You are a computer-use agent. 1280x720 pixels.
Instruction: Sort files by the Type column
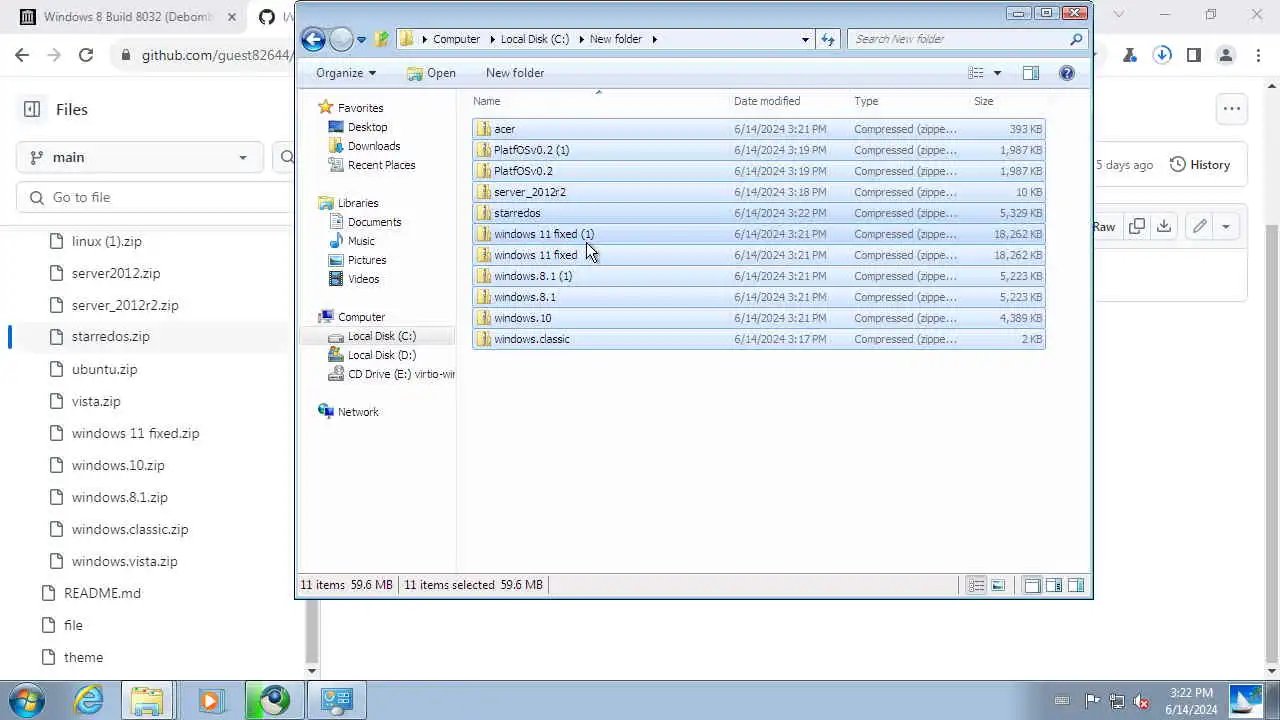pyautogui.click(x=909, y=101)
